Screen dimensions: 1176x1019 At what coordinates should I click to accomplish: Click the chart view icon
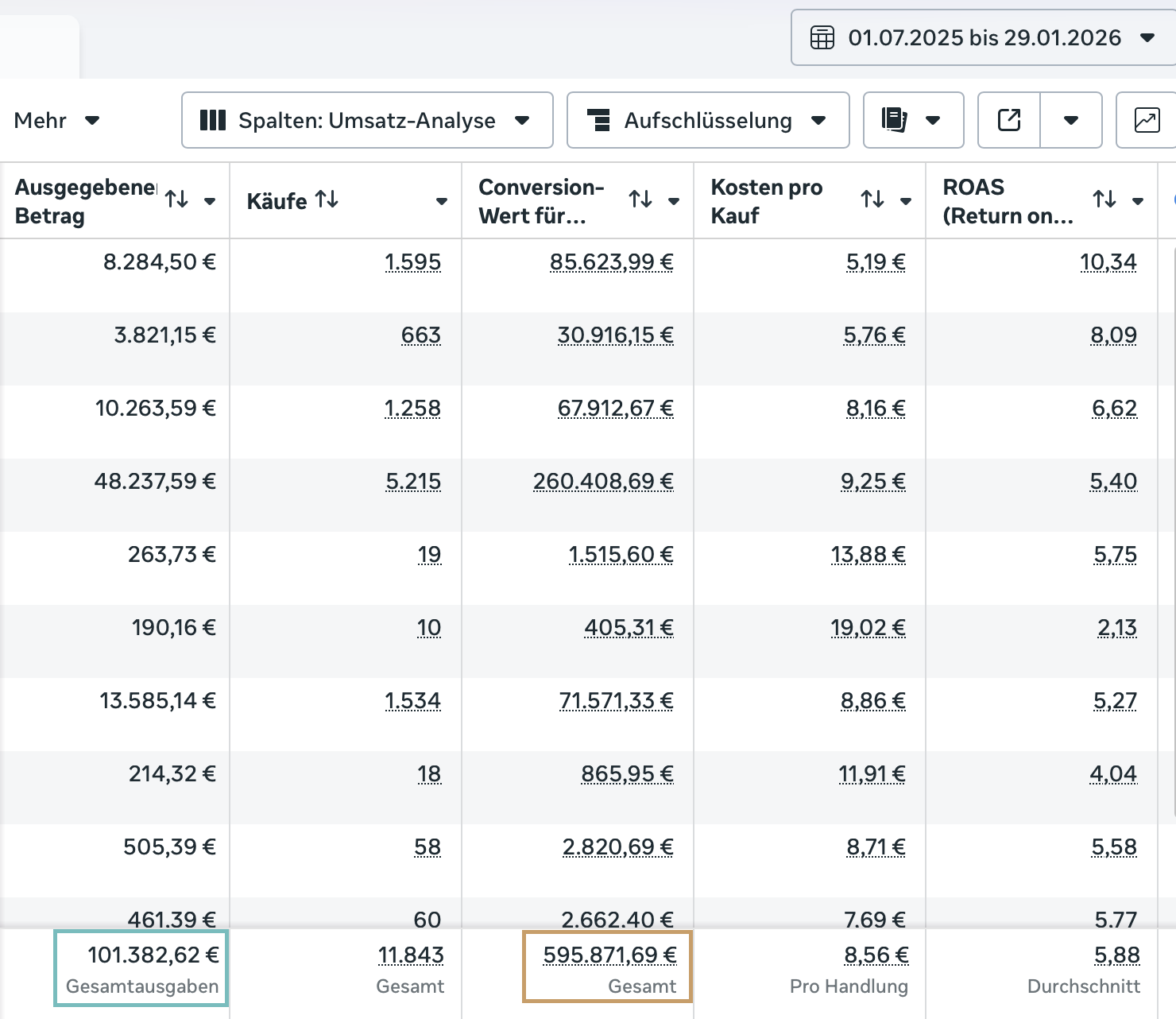click(1146, 120)
